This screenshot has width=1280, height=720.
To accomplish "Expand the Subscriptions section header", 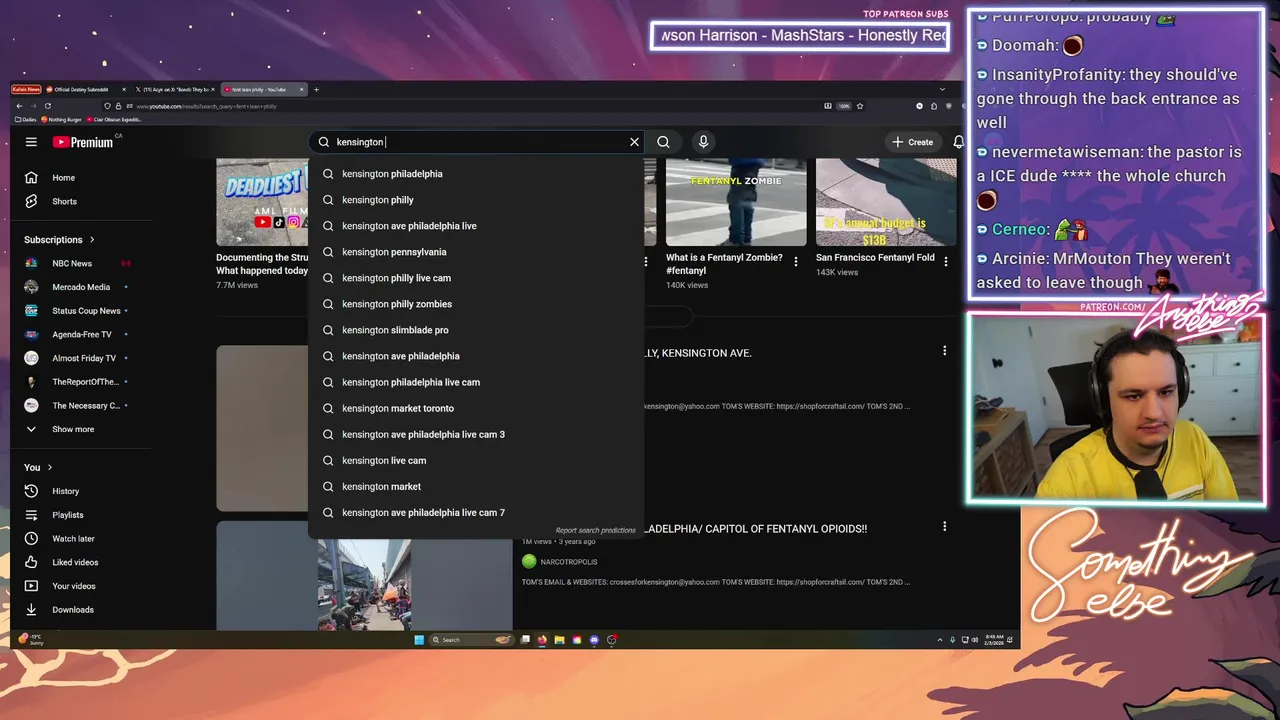I will (x=60, y=240).
